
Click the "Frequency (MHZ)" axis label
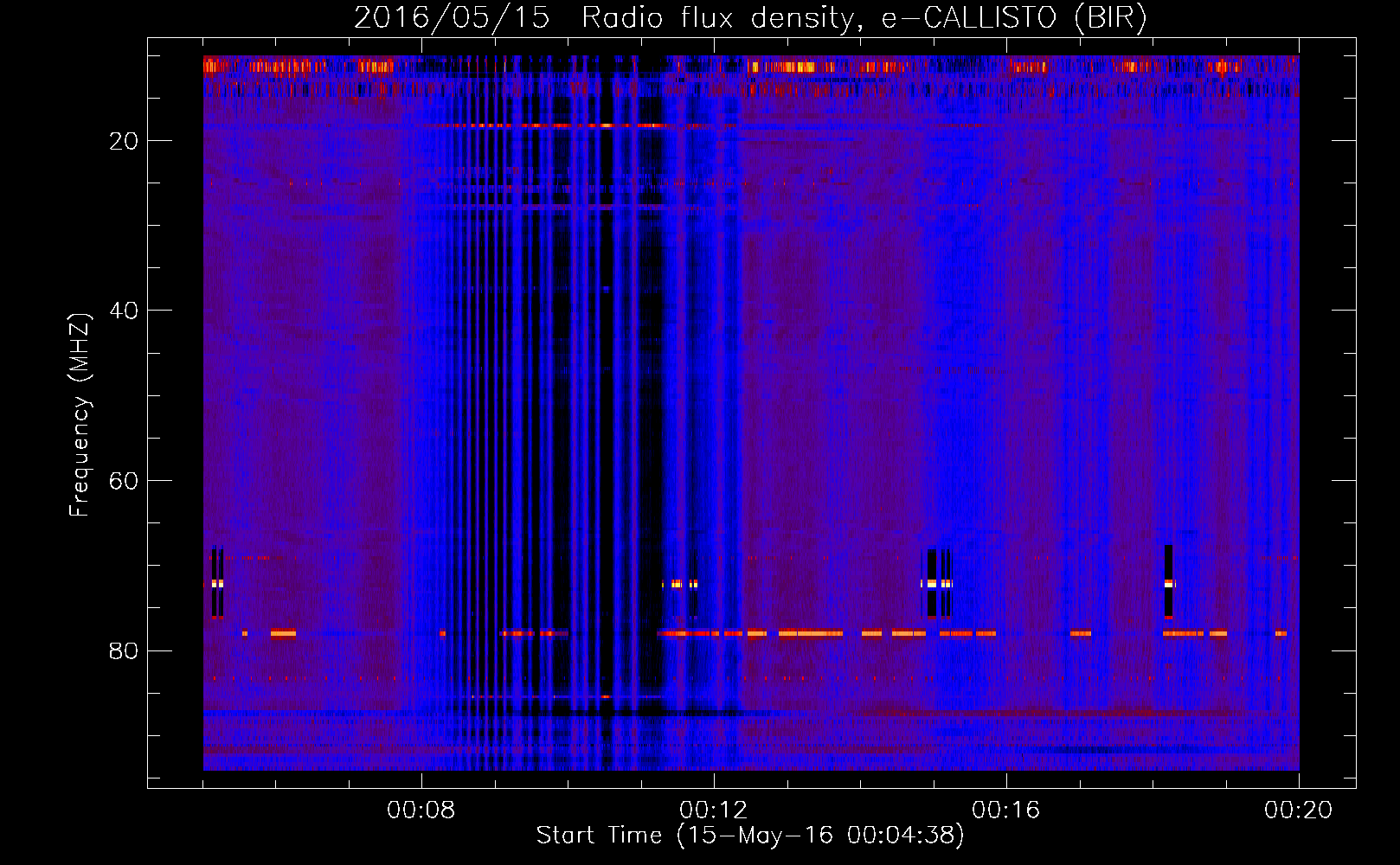[x=80, y=415]
